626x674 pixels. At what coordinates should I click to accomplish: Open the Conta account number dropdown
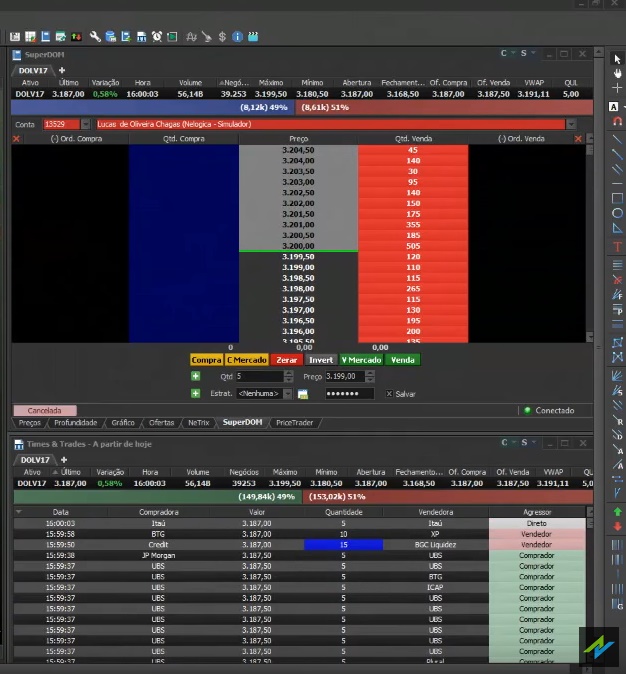click(86, 124)
